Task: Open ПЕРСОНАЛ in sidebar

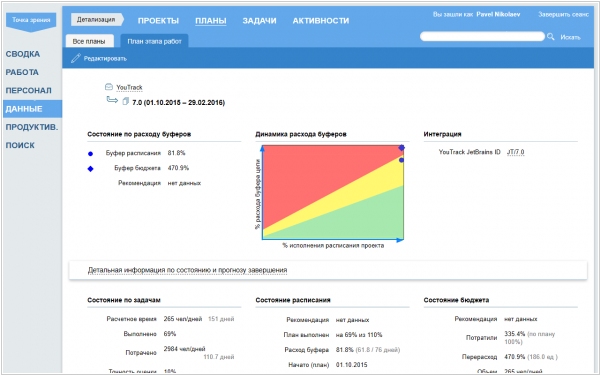Action: click(28, 91)
